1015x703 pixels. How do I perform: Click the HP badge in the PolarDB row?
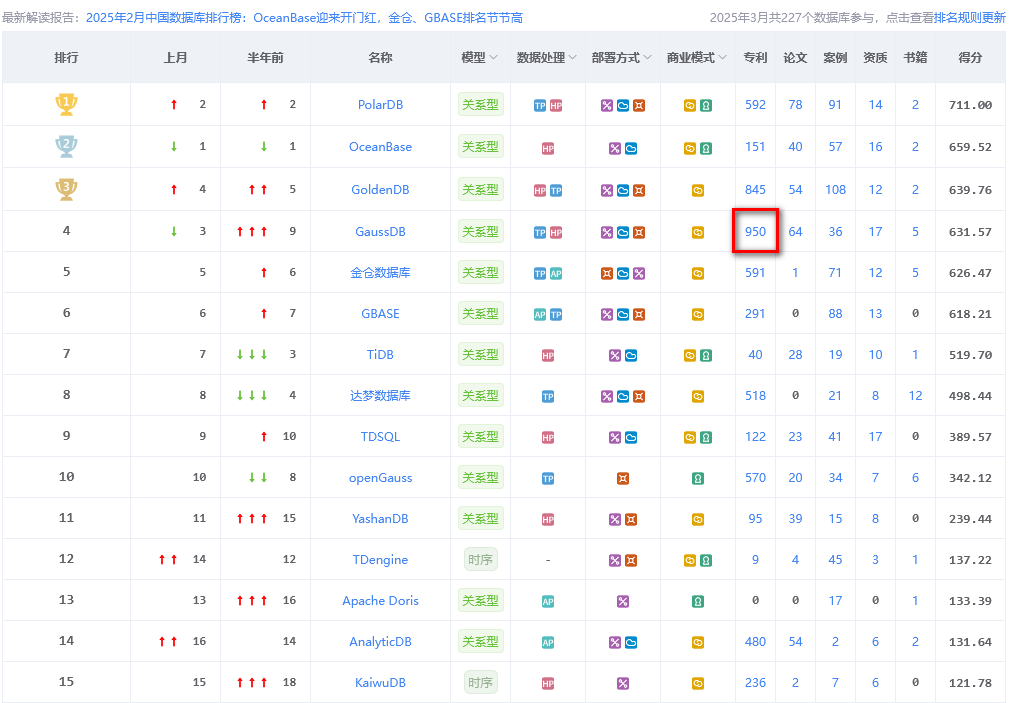(556, 106)
